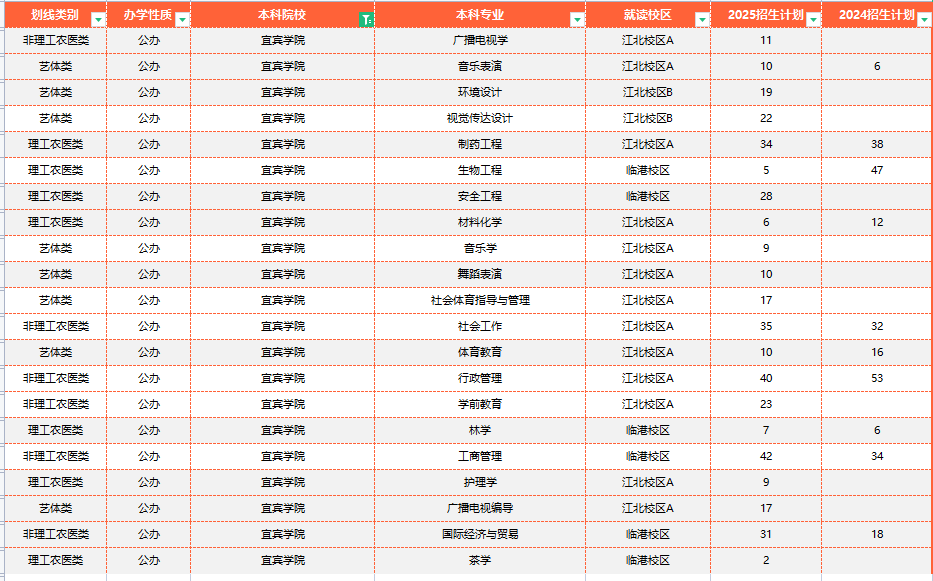Select 理工农医类 cell in 茶学 row

pyautogui.click(x=55, y=560)
